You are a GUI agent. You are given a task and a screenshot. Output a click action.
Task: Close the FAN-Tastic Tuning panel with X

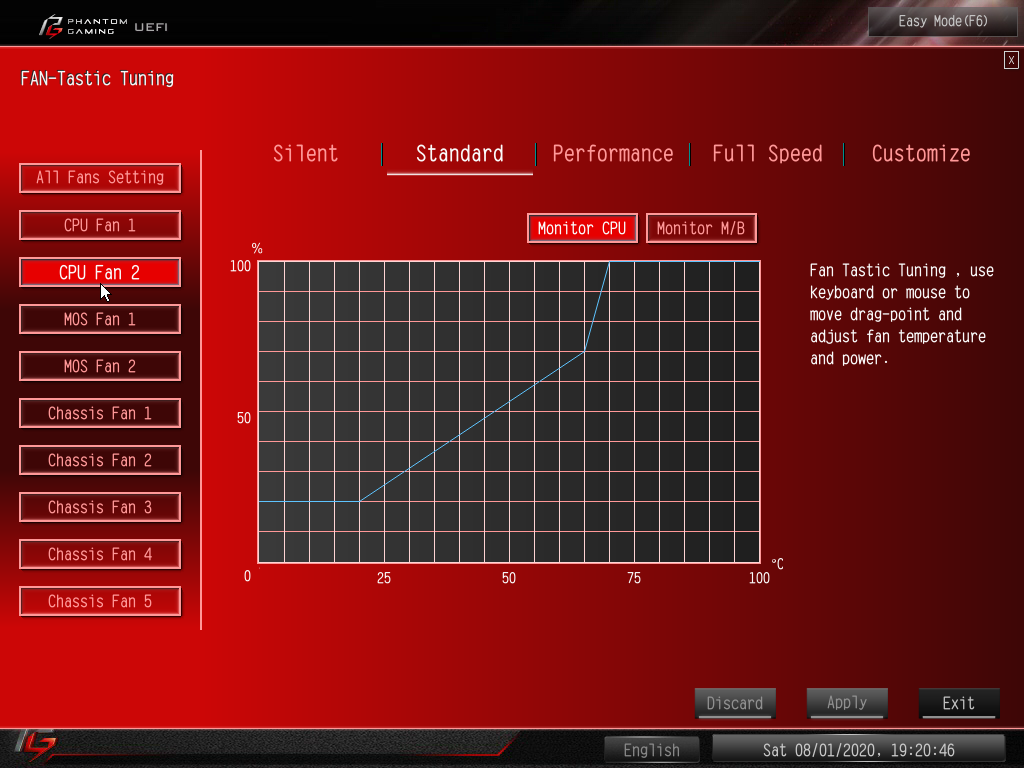pos(1011,60)
